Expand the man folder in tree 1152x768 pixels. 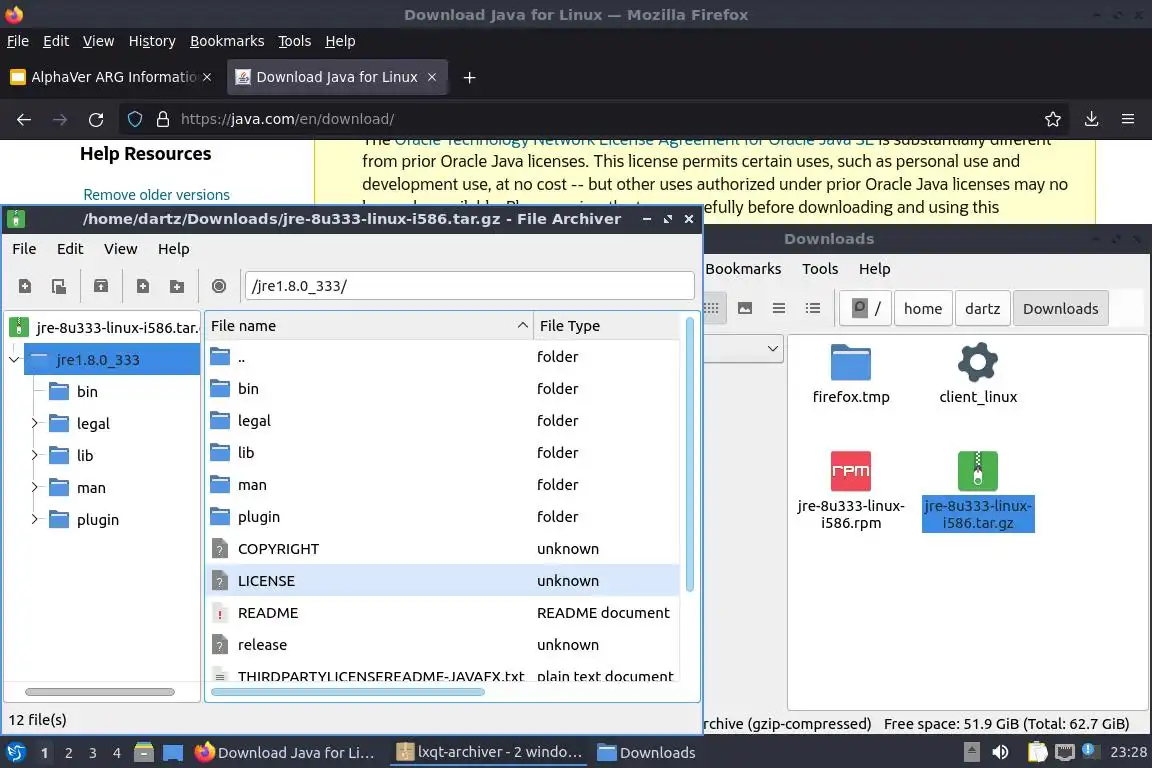[x=34, y=487]
